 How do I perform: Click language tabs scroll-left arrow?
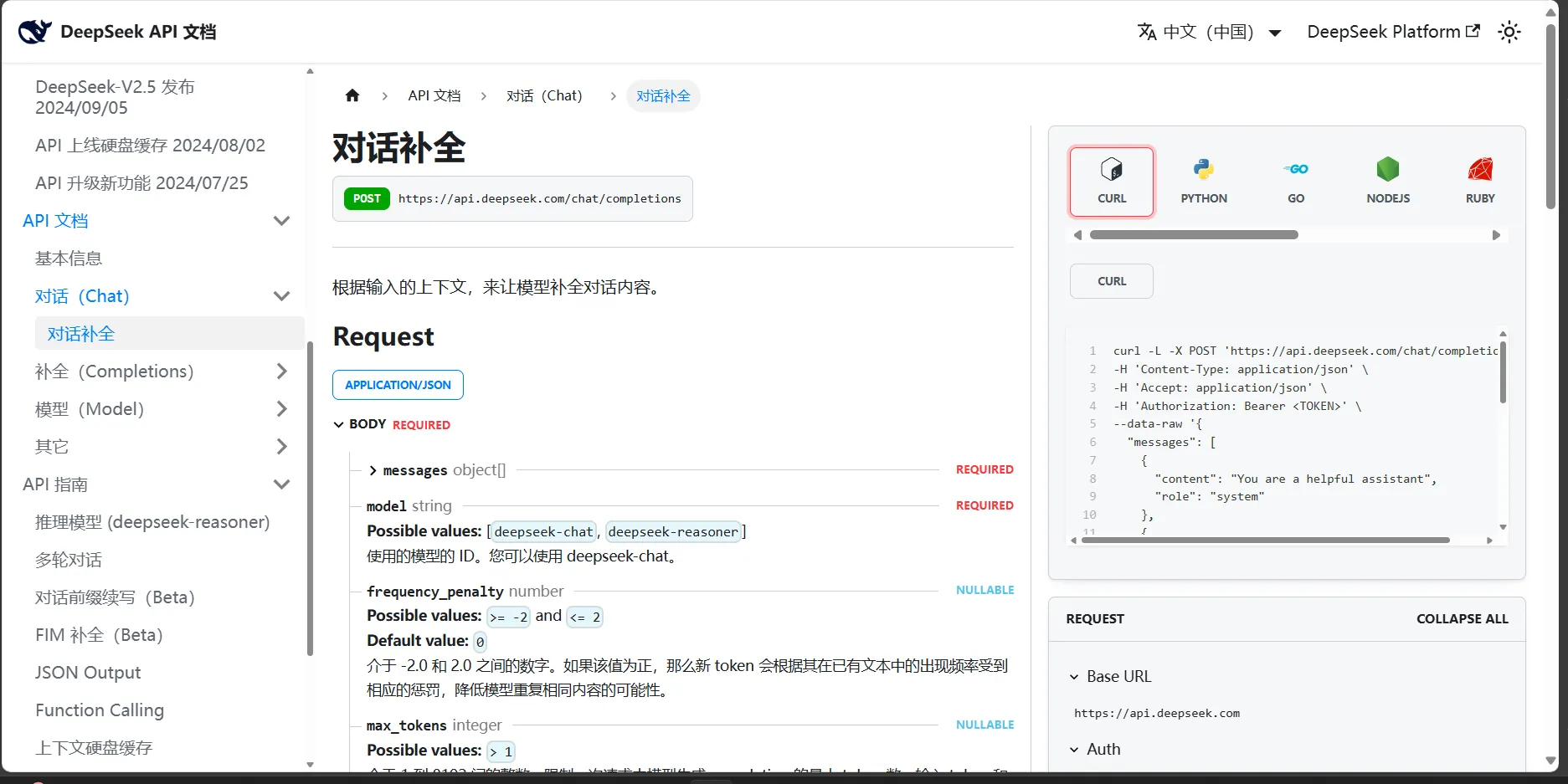[1077, 235]
